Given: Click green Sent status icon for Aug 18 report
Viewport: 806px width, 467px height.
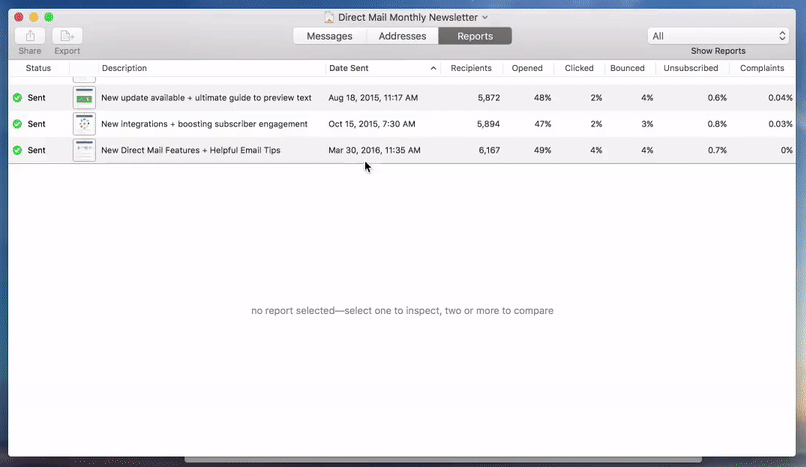Looking at the screenshot, I should [x=17, y=98].
